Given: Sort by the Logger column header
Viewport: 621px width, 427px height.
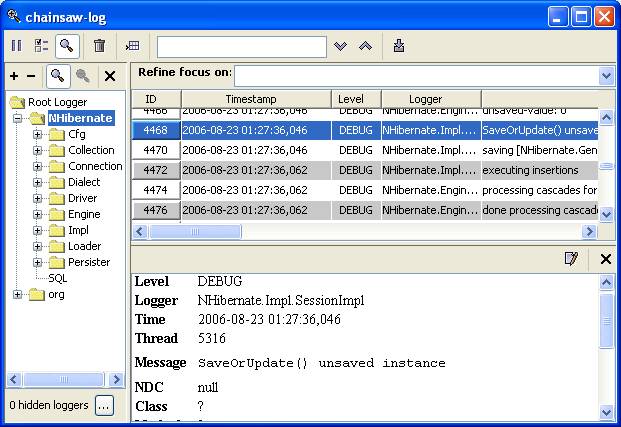Looking at the screenshot, I should [431, 99].
